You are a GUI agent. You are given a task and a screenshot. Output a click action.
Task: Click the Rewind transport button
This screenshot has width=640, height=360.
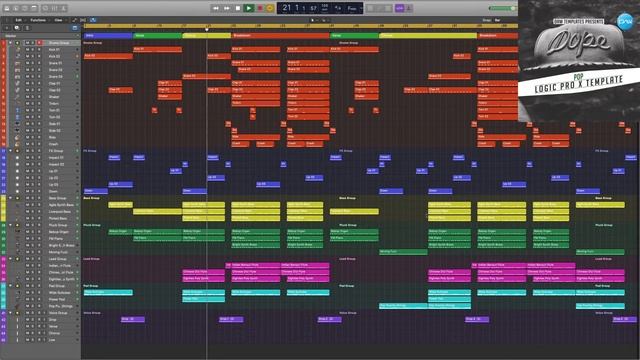point(216,8)
